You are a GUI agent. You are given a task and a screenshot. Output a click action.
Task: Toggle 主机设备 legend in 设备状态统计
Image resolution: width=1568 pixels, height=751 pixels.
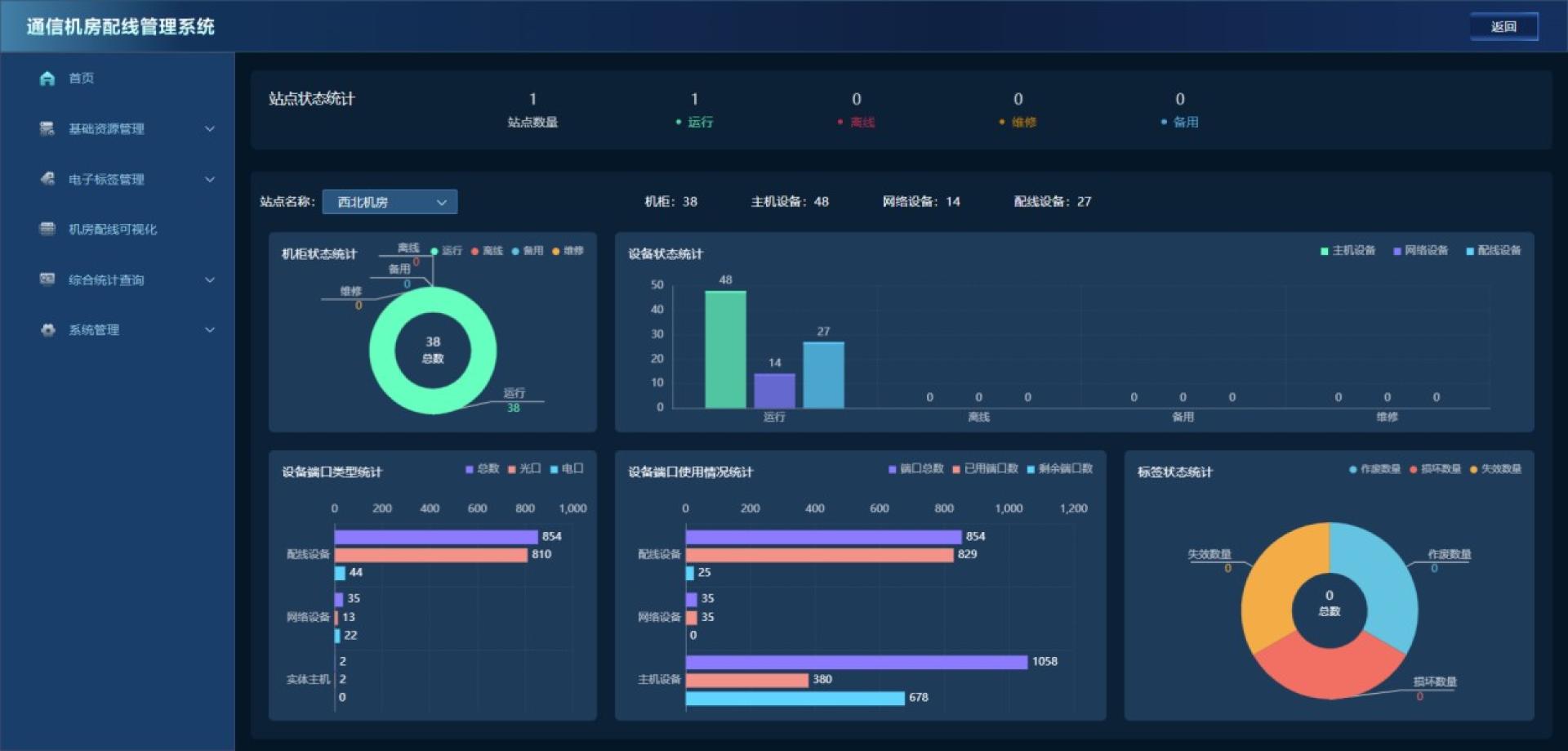(x=1347, y=251)
